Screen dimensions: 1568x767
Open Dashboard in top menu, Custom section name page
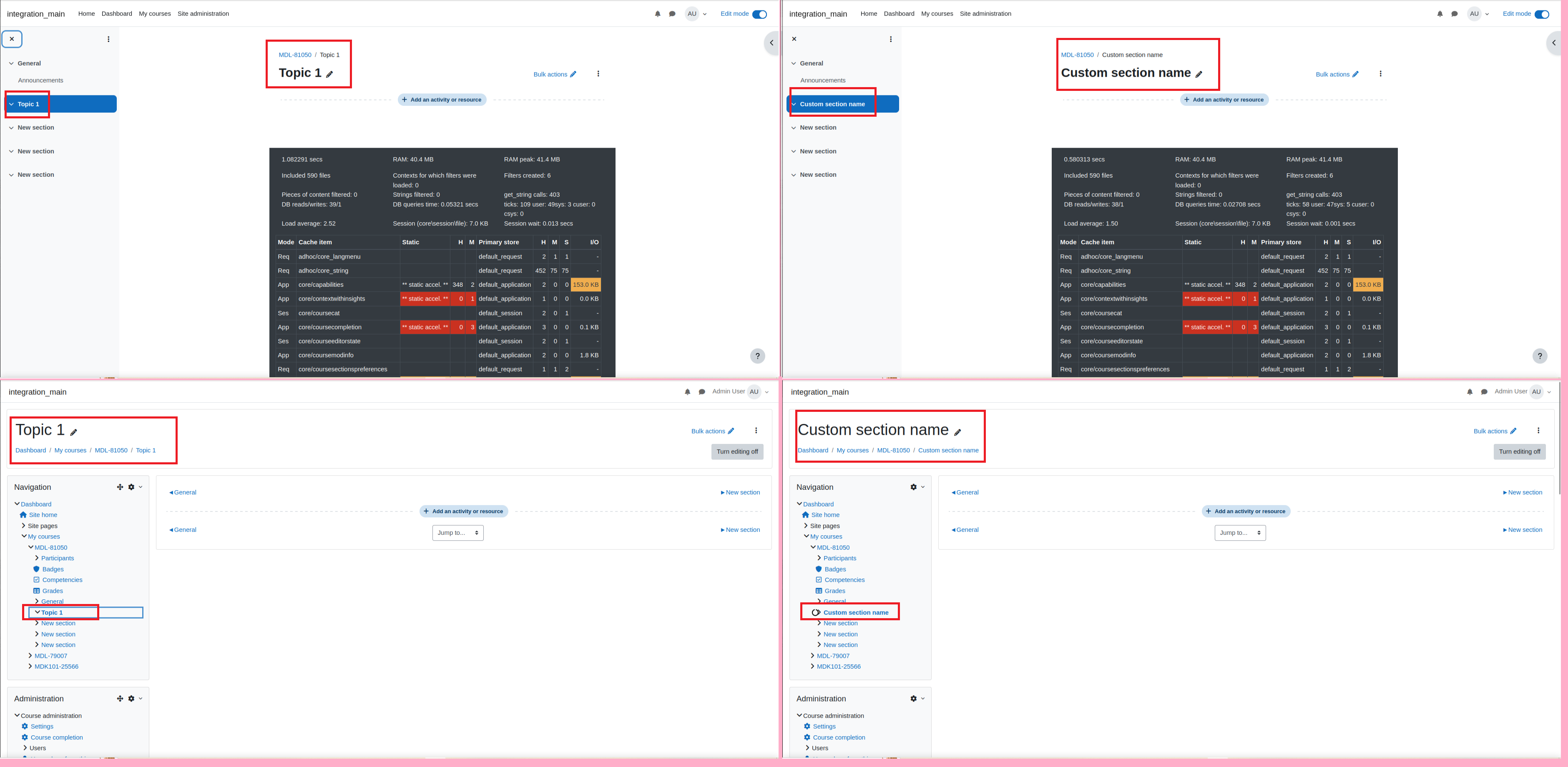coord(899,14)
